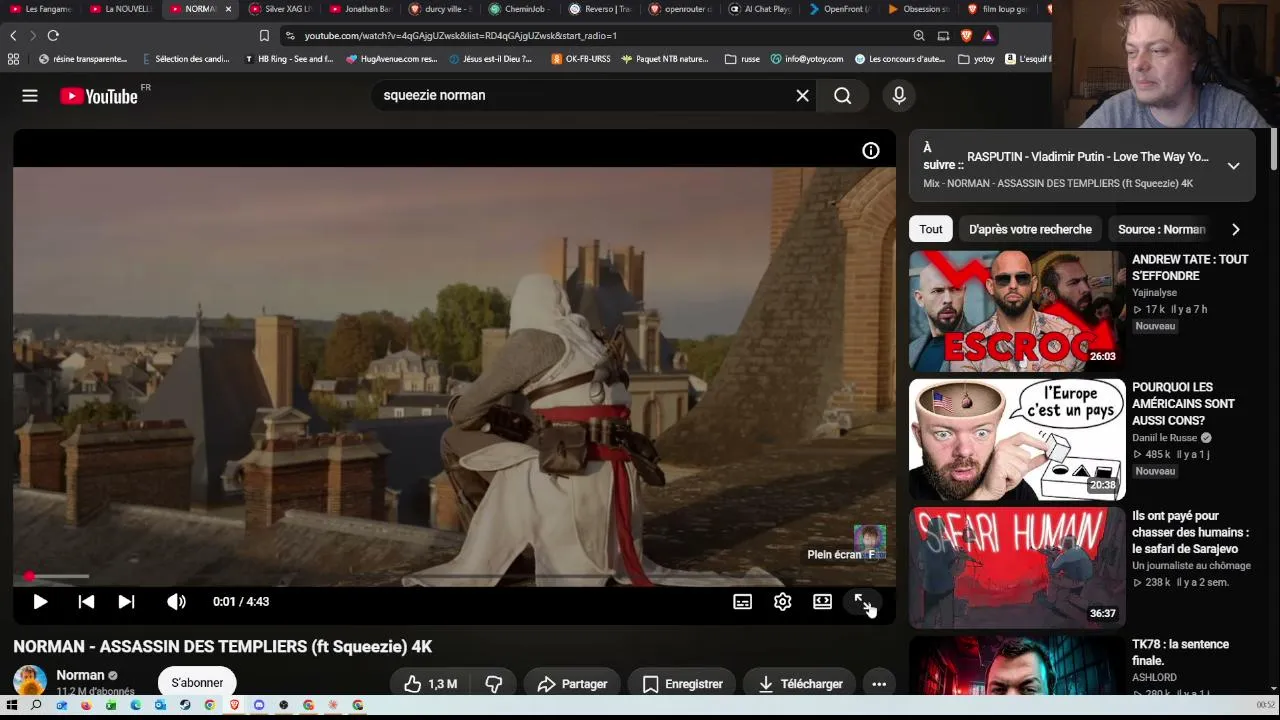The image size is (1280, 720).
Task: Open Firefox from the taskbar
Action: [x=86, y=705]
